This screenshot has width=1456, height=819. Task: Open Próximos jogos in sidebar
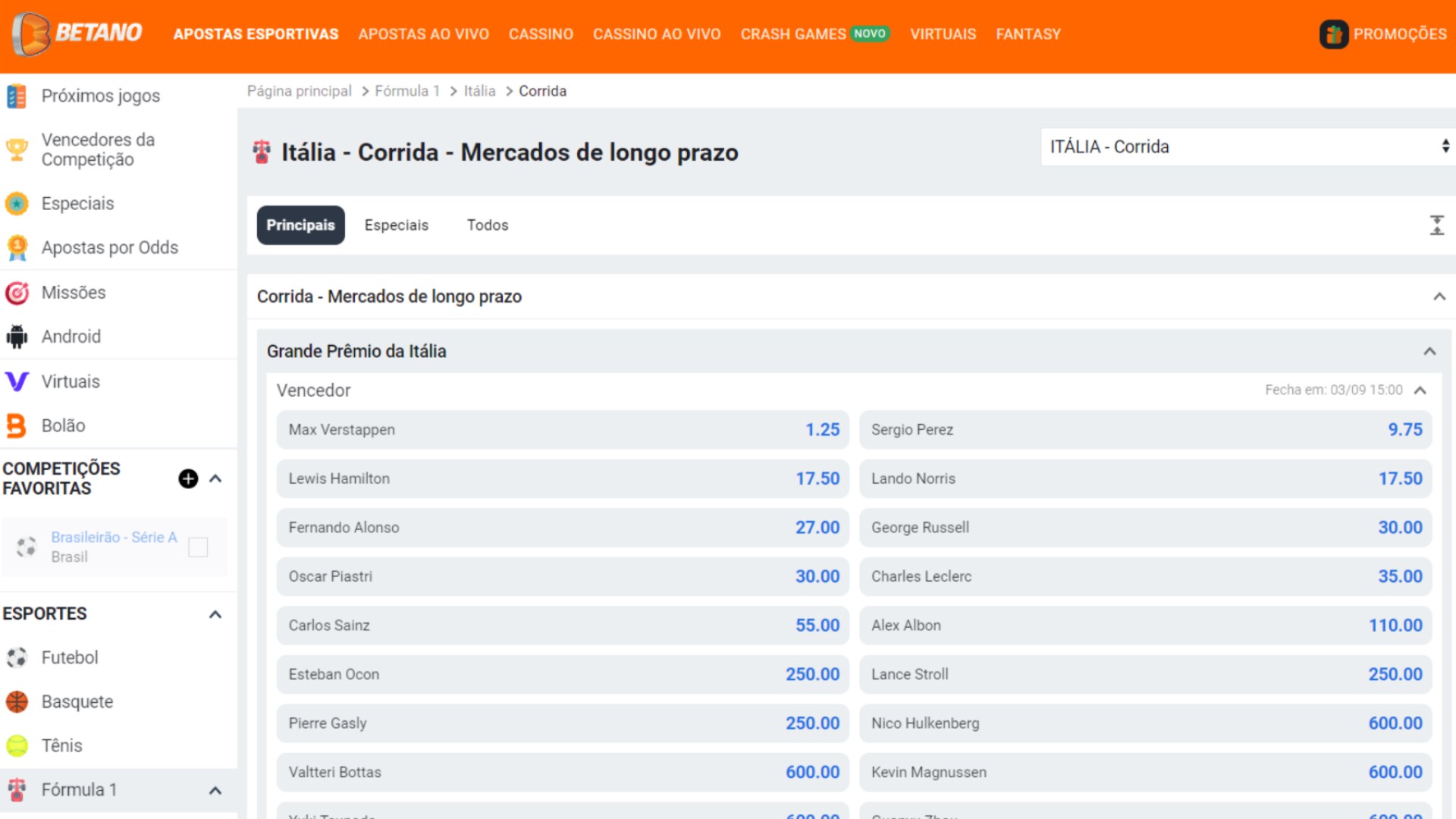pos(101,96)
